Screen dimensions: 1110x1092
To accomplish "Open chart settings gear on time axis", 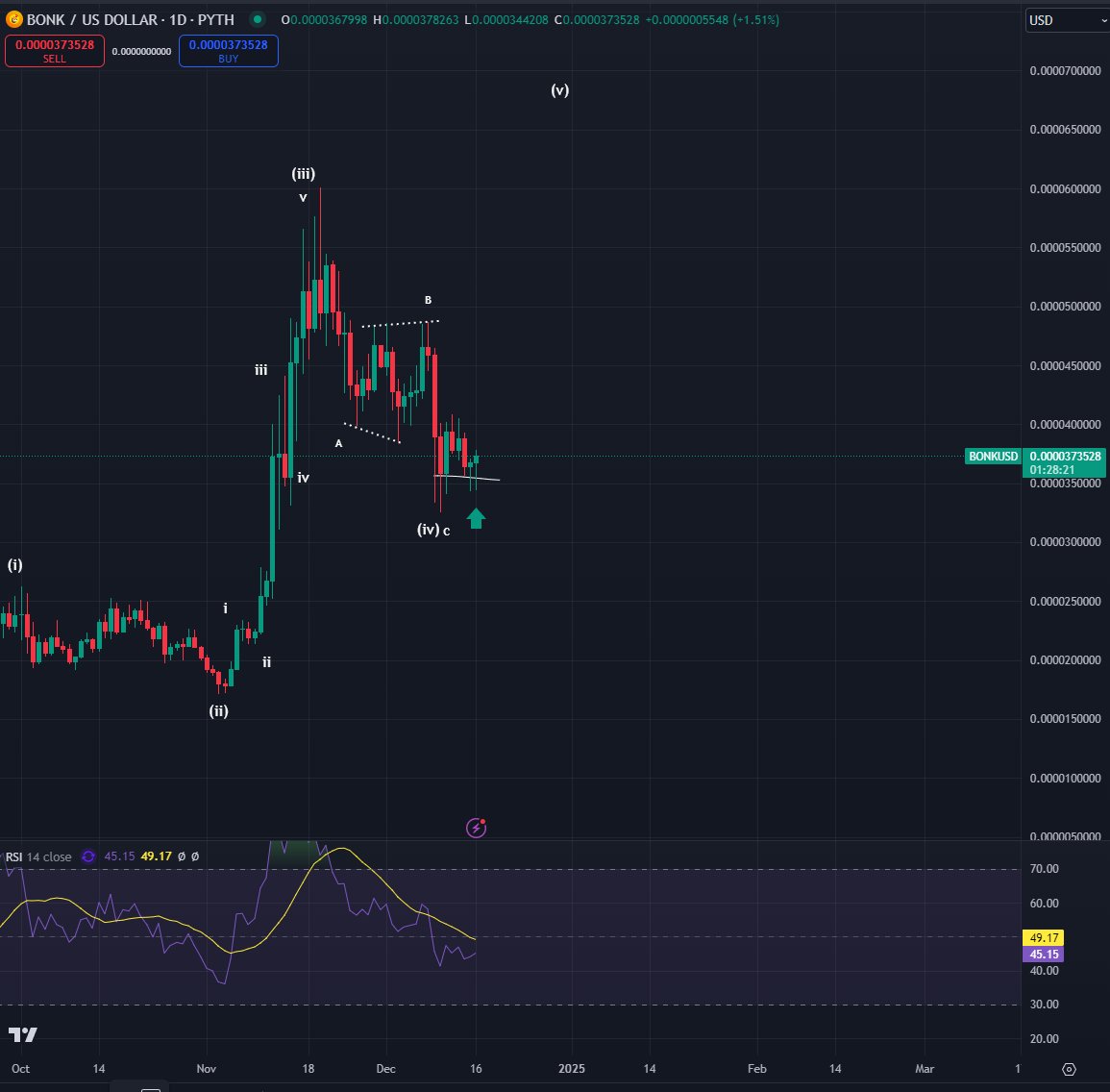I will [1069, 1069].
